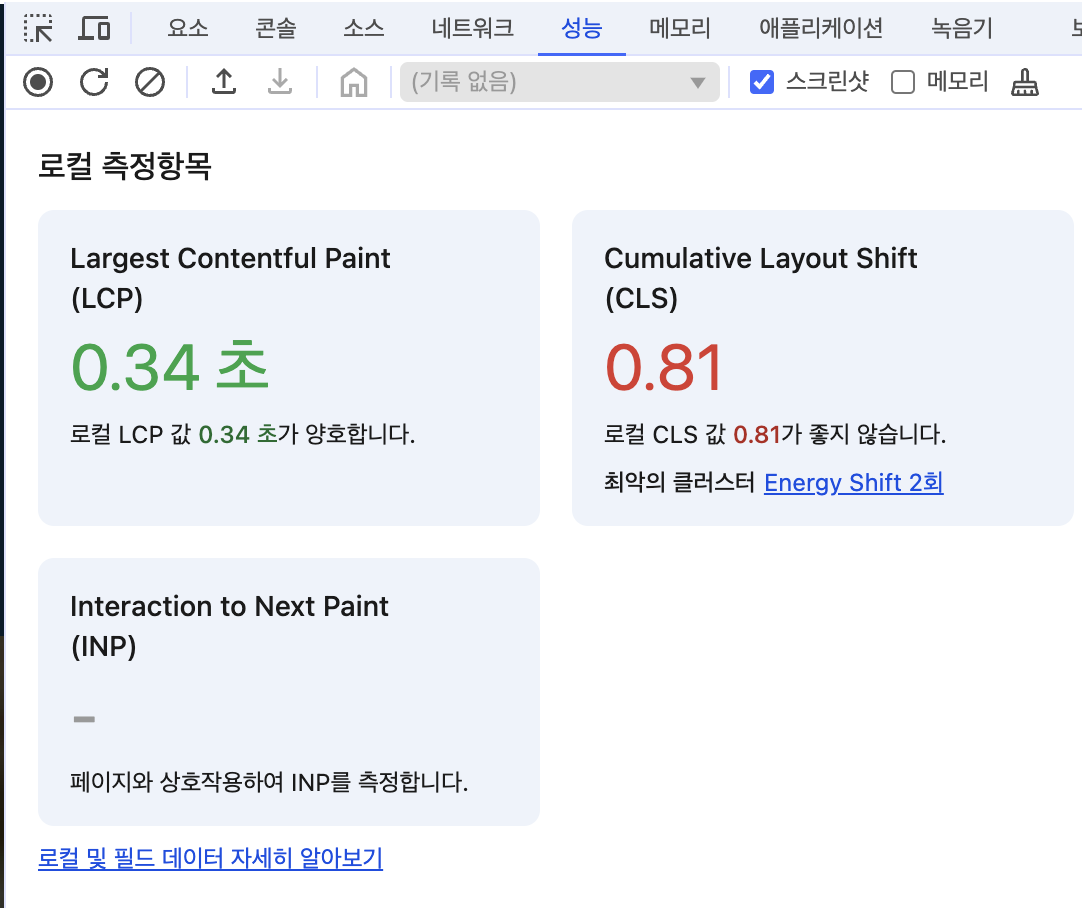Click the download profile icon
Image resolution: width=1082 pixels, height=908 pixels.
click(x=280, y=82)
